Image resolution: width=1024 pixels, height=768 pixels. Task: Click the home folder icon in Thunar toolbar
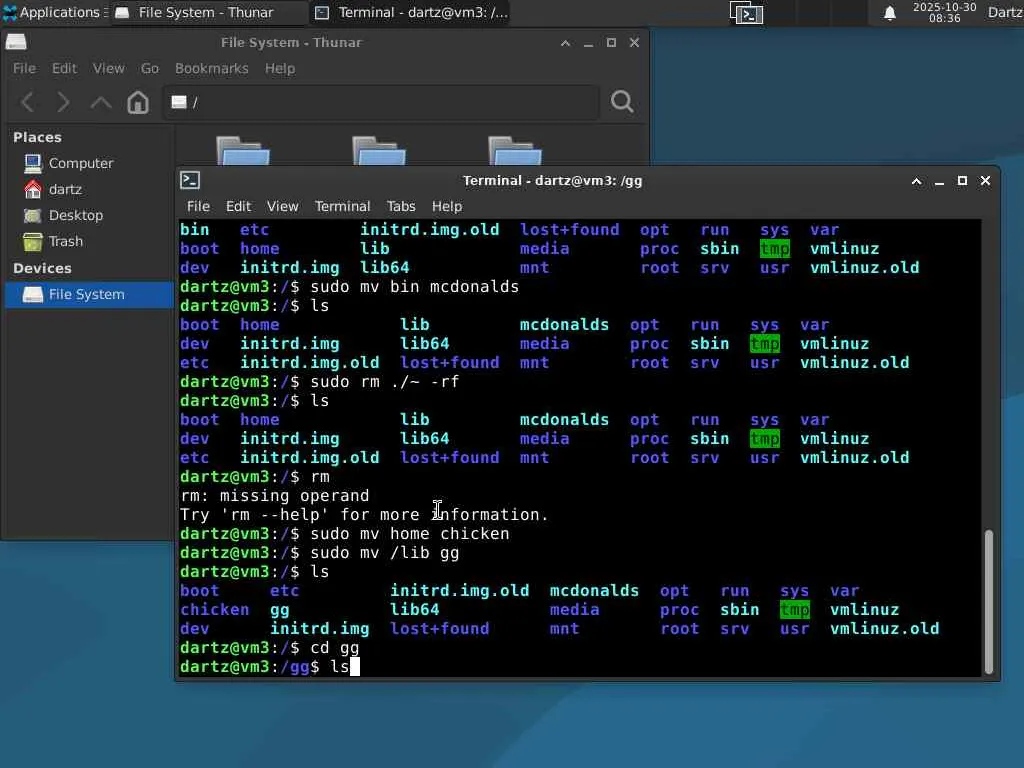tap(138, 102)
